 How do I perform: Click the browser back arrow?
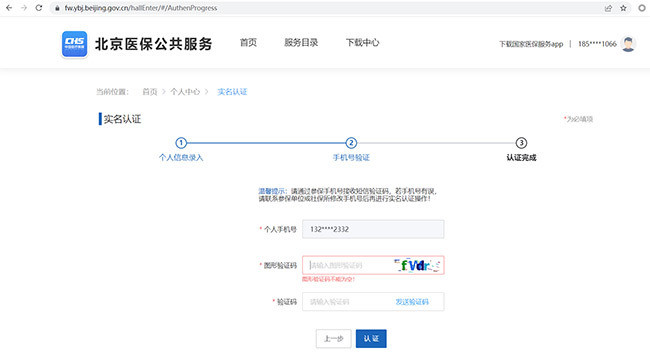click(x=9, y=8)
